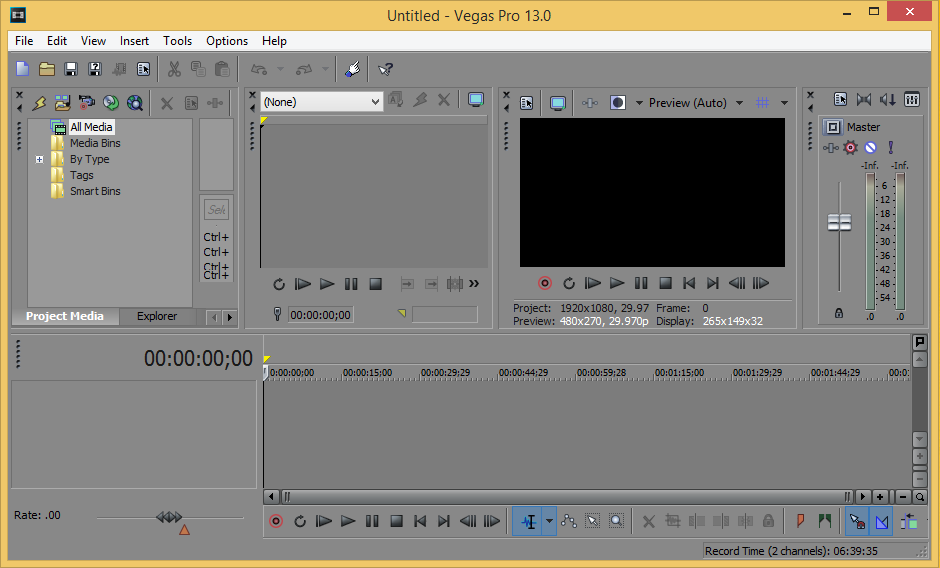Open split screen selection dropdown arrow
Screen dimensions: 940x568
639,103
